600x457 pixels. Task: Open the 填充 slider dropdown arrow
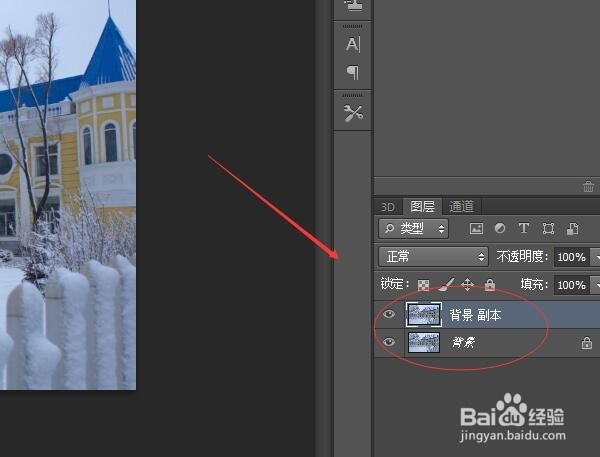[596, 285]
